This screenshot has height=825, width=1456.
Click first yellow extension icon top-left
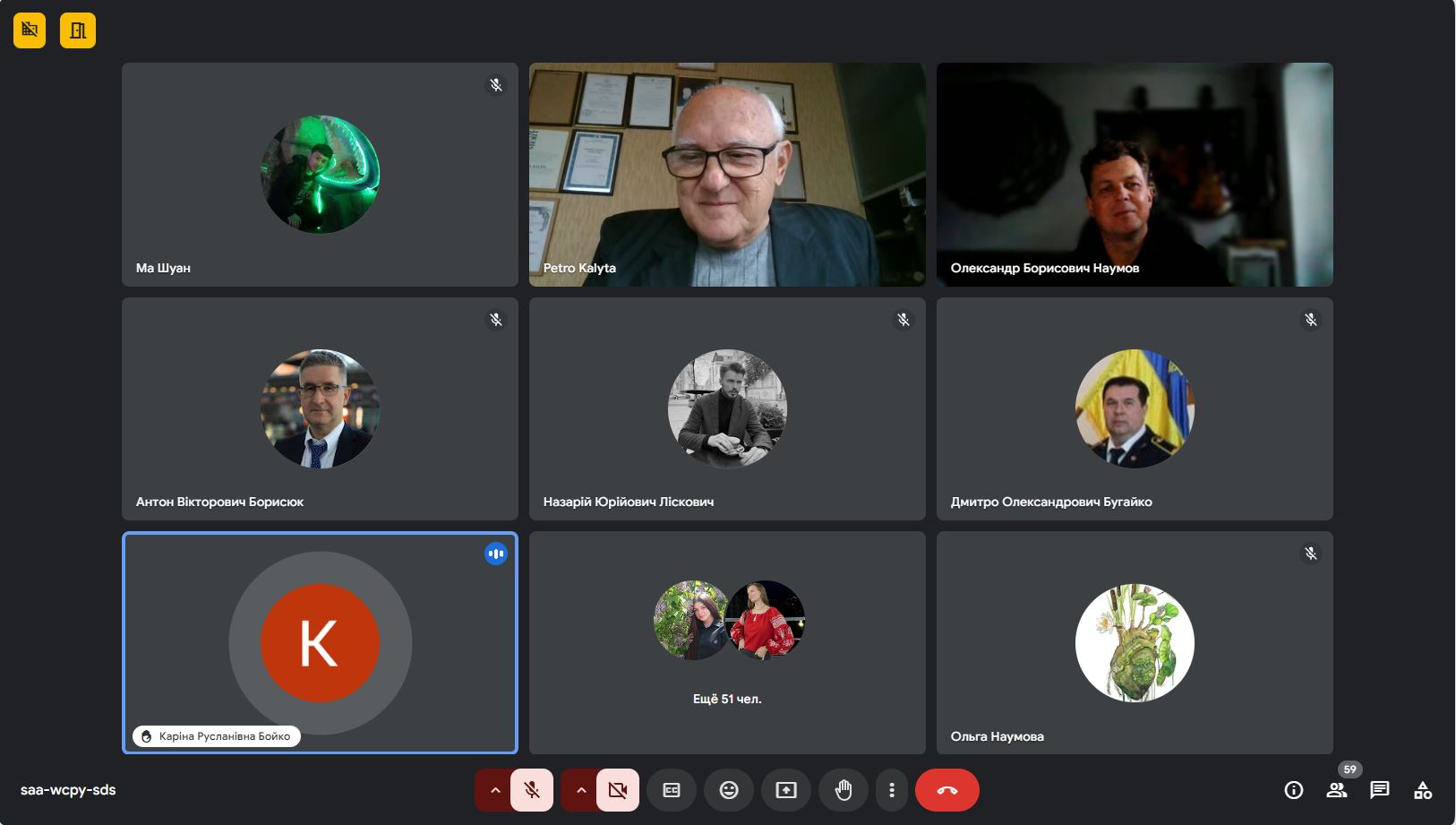point(30,30)
